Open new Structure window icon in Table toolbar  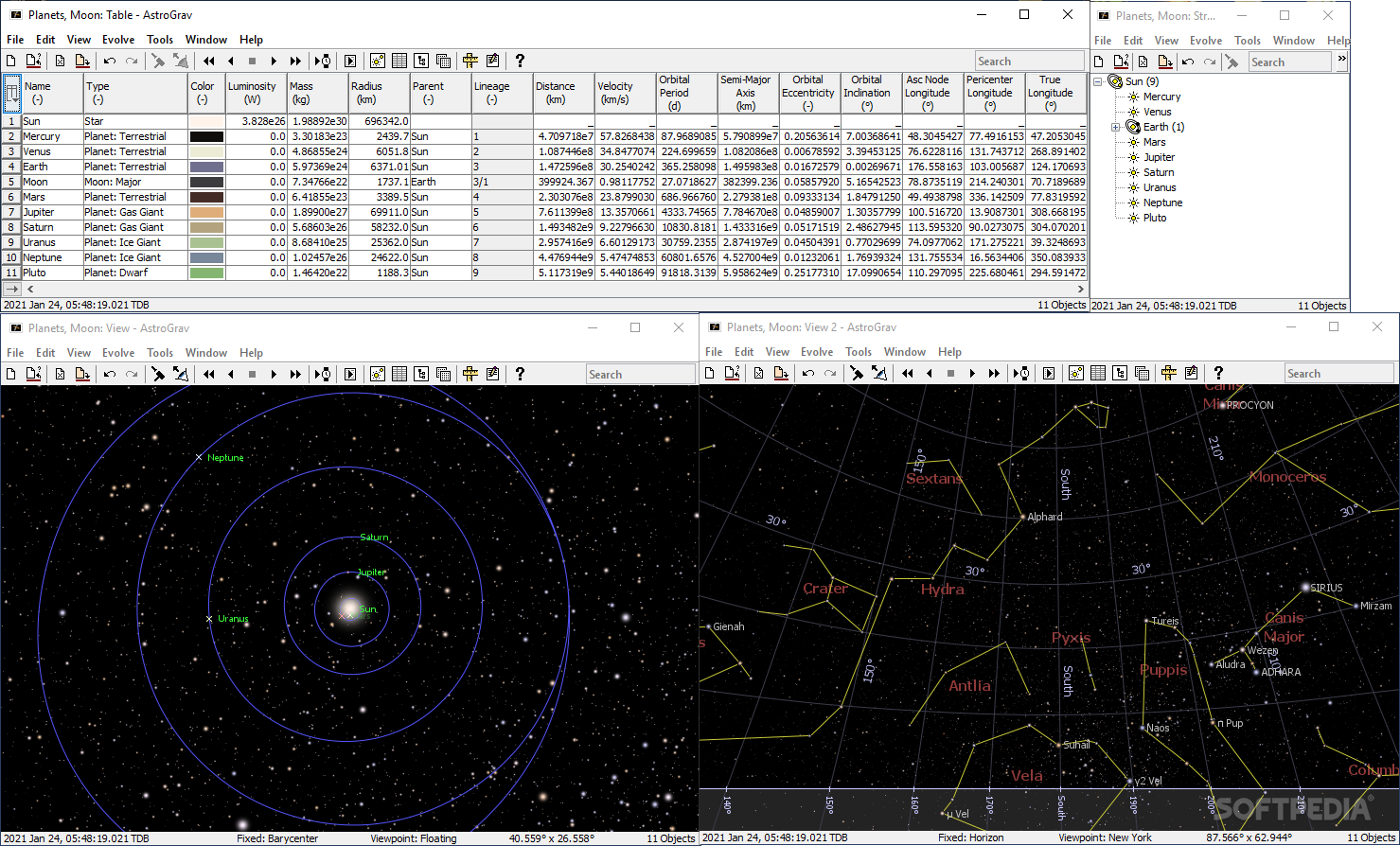click(x=421, y=61)
